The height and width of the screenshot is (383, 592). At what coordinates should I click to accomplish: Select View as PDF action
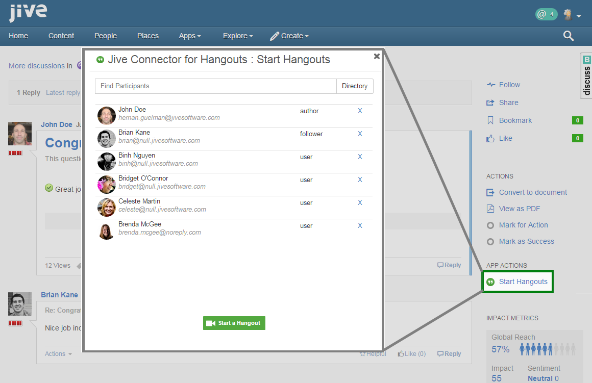coord(513,208)
